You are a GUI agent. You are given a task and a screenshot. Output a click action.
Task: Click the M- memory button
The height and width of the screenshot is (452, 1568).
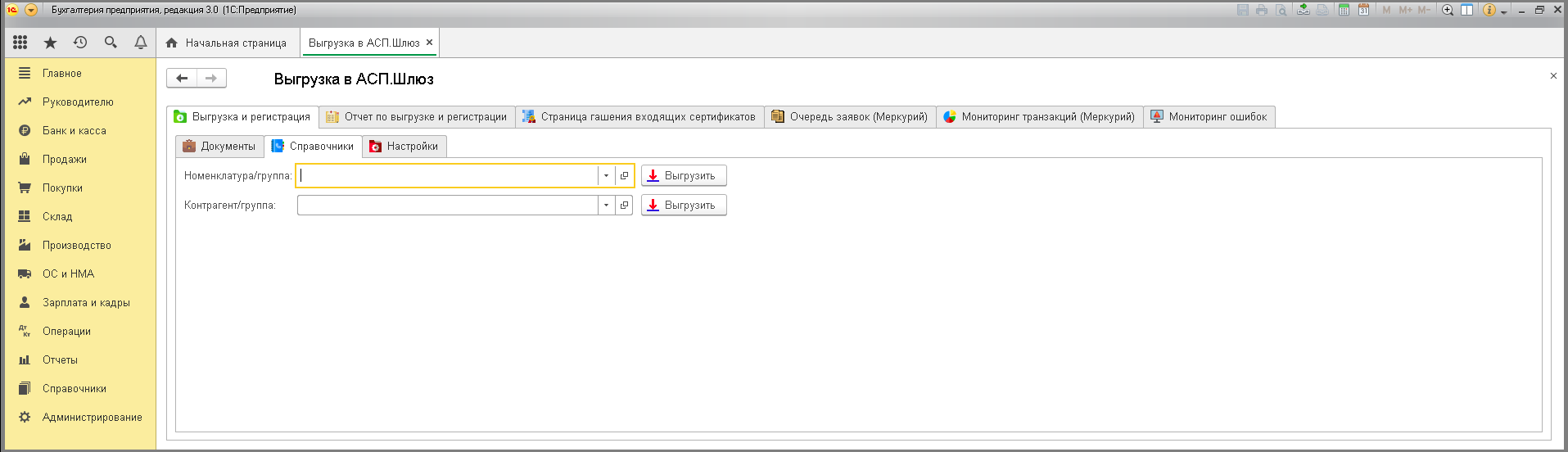(1425, 10)
